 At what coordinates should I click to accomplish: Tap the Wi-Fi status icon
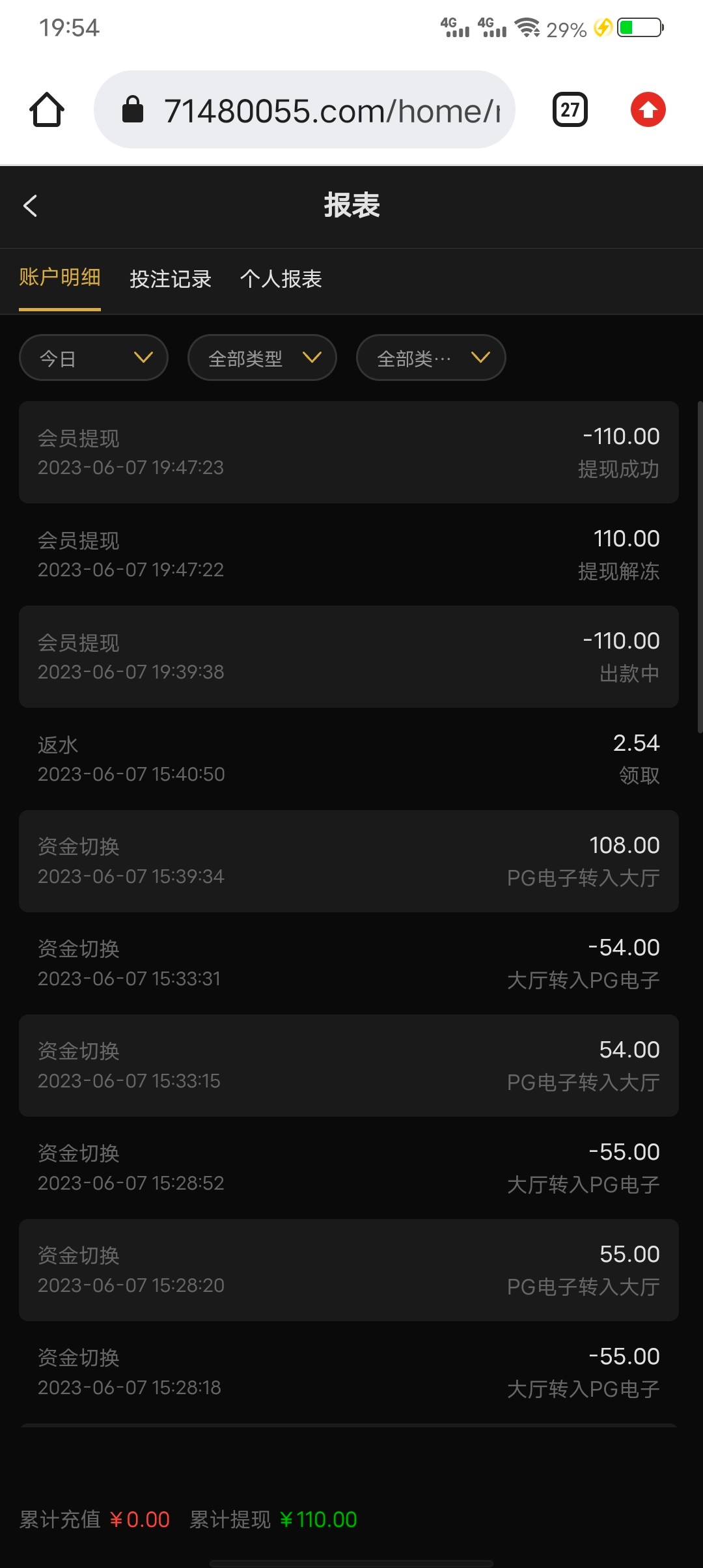pos(527,28)
